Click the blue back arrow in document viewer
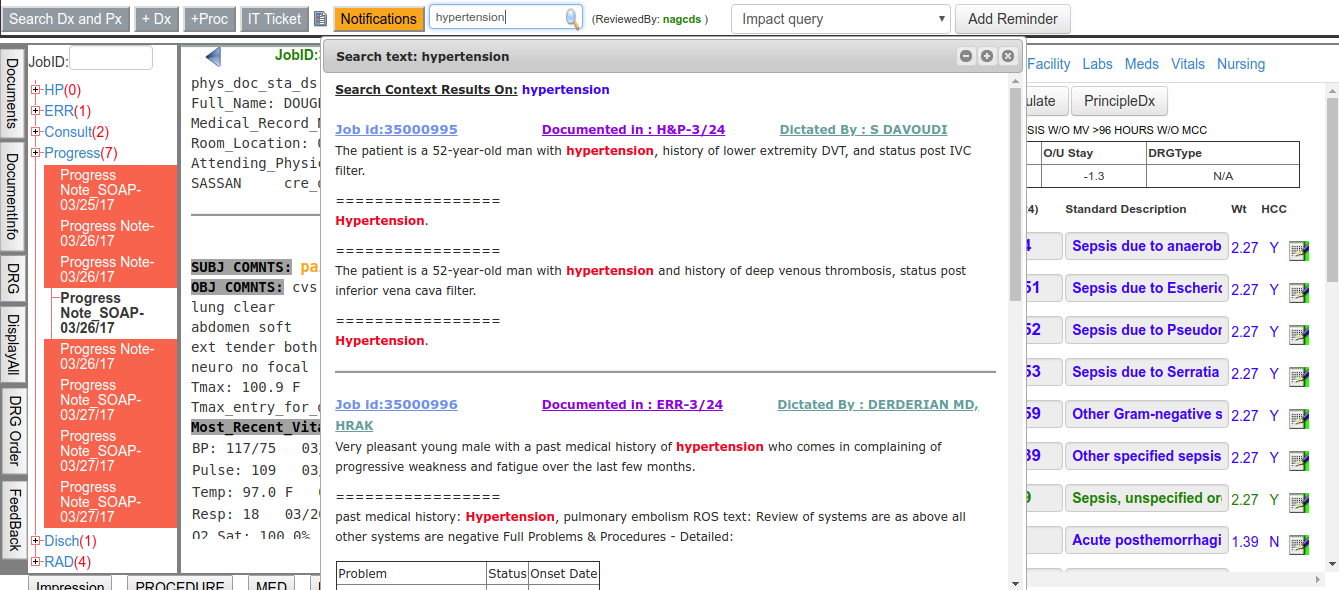The height and width of the screenshot is (590, 1339). (213, 57)
